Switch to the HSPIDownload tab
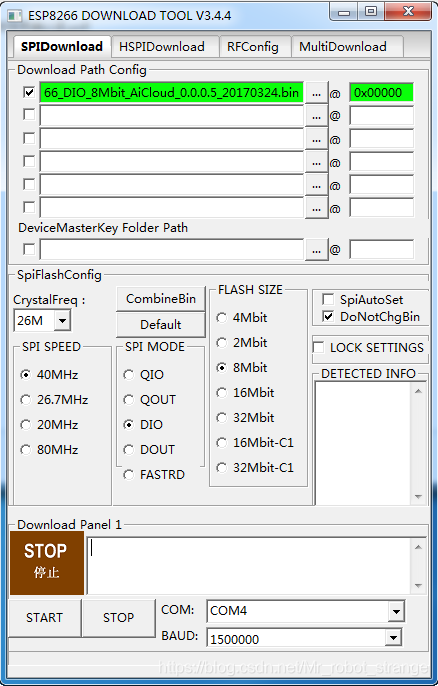The width and height of the screenshot is (438, 686). coord(165,46)
